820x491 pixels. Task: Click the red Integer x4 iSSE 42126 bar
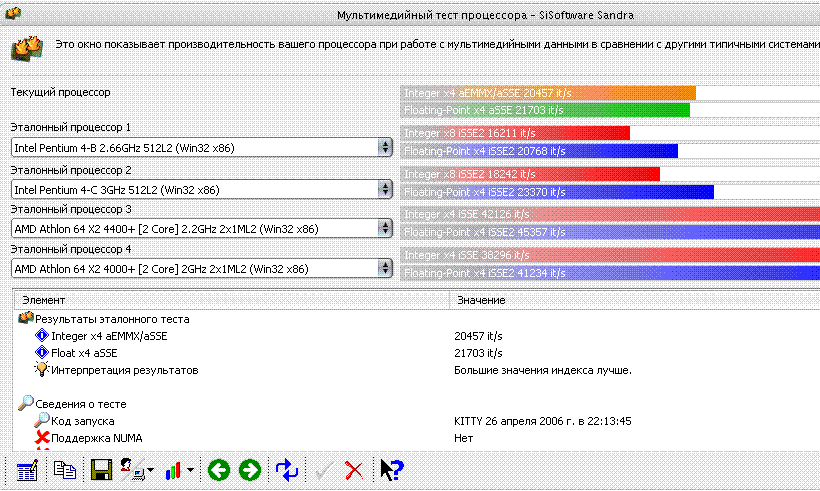610,214
